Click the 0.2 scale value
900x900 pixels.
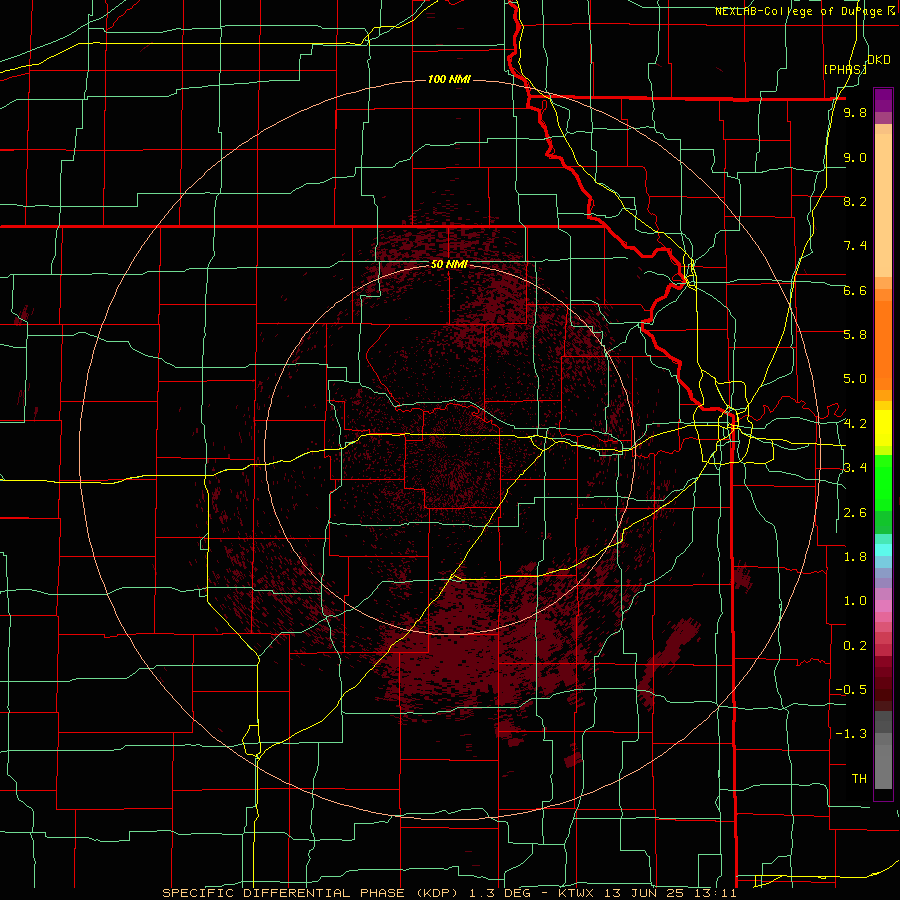click(x=855, y=646)
